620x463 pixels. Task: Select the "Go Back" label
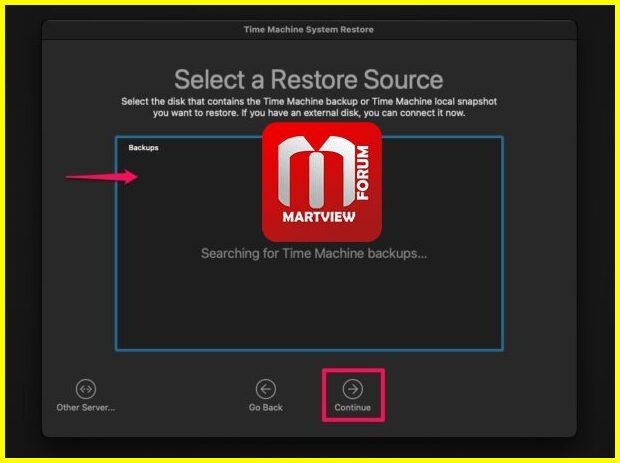click(266, 407)
